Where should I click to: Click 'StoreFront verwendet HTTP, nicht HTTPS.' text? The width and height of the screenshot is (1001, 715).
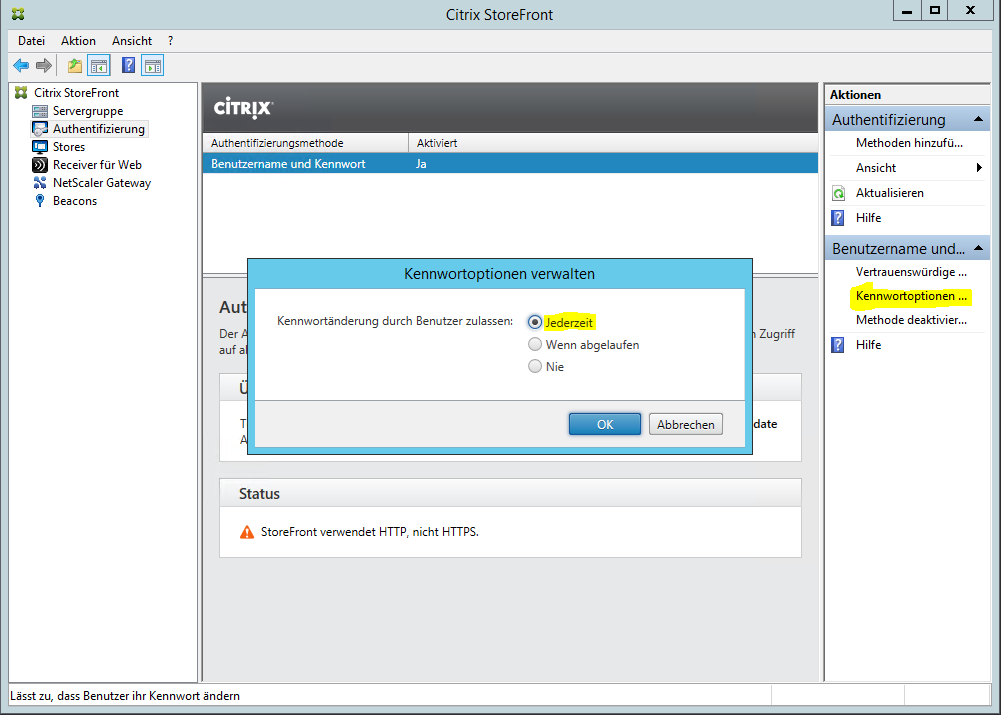point(370,532)
